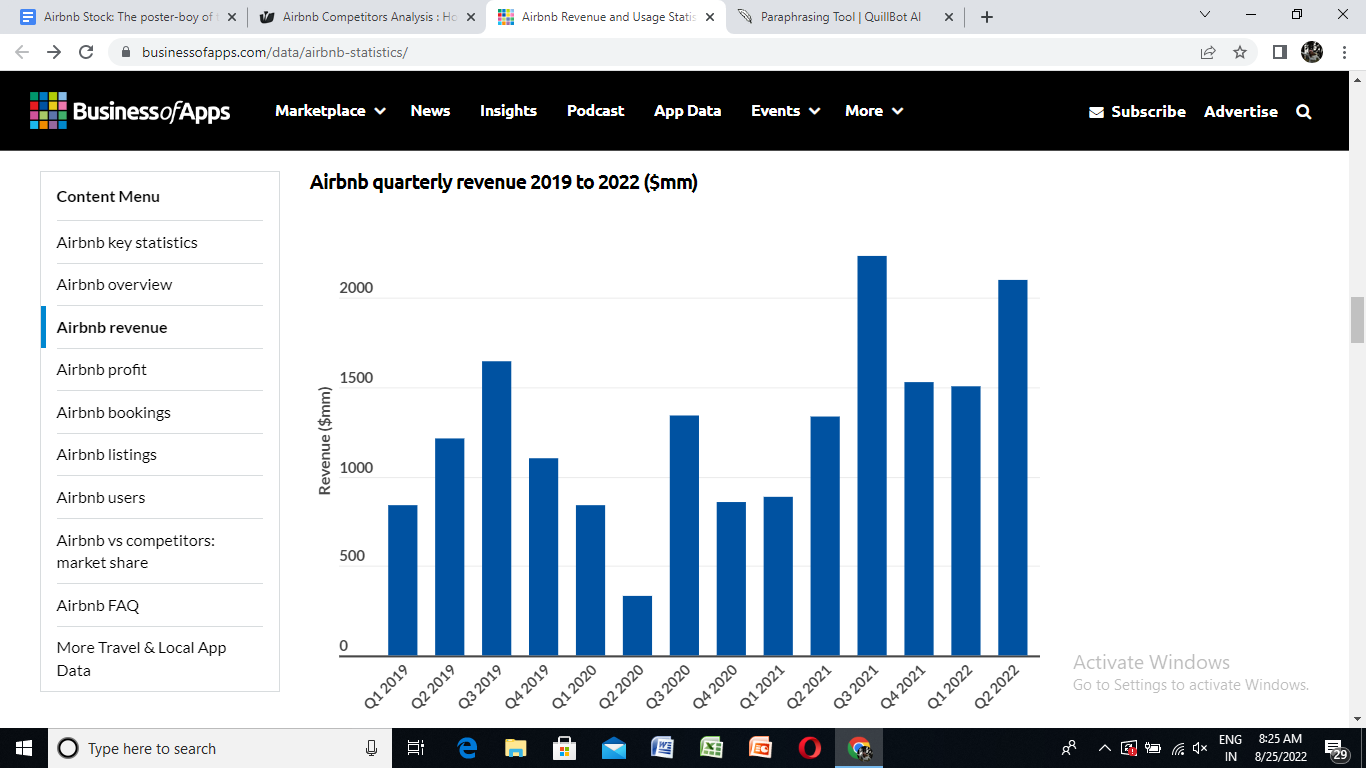The height and width of the screenshot is (768, 1366).
Task: Open Airbnb vs competitors market share link
Action: tap(136, 551)
